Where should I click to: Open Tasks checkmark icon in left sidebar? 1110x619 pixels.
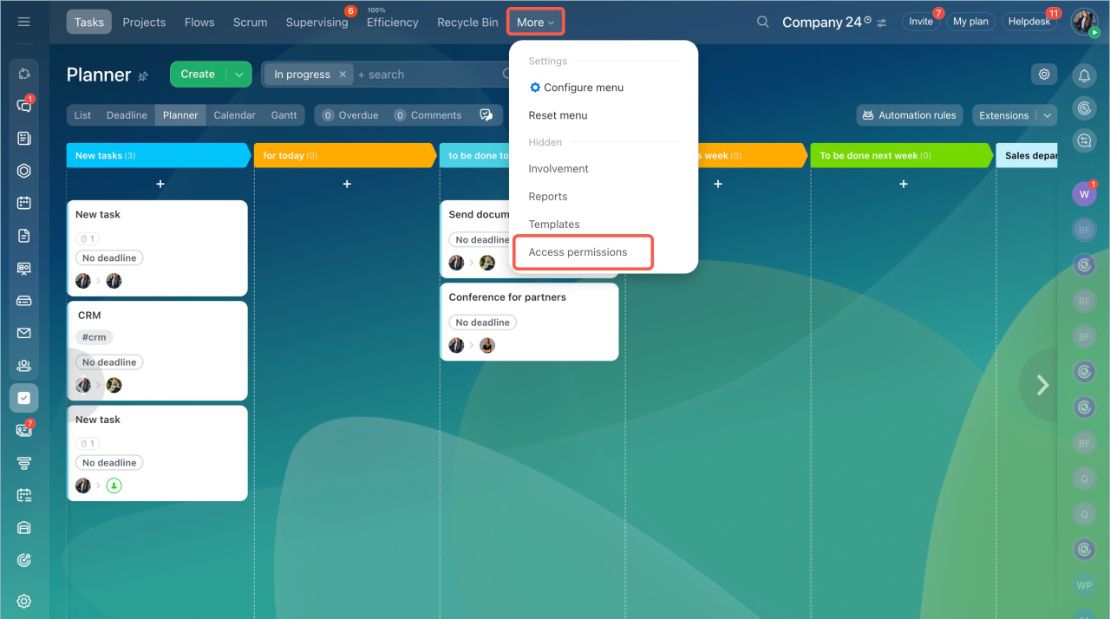pos(24,398)
